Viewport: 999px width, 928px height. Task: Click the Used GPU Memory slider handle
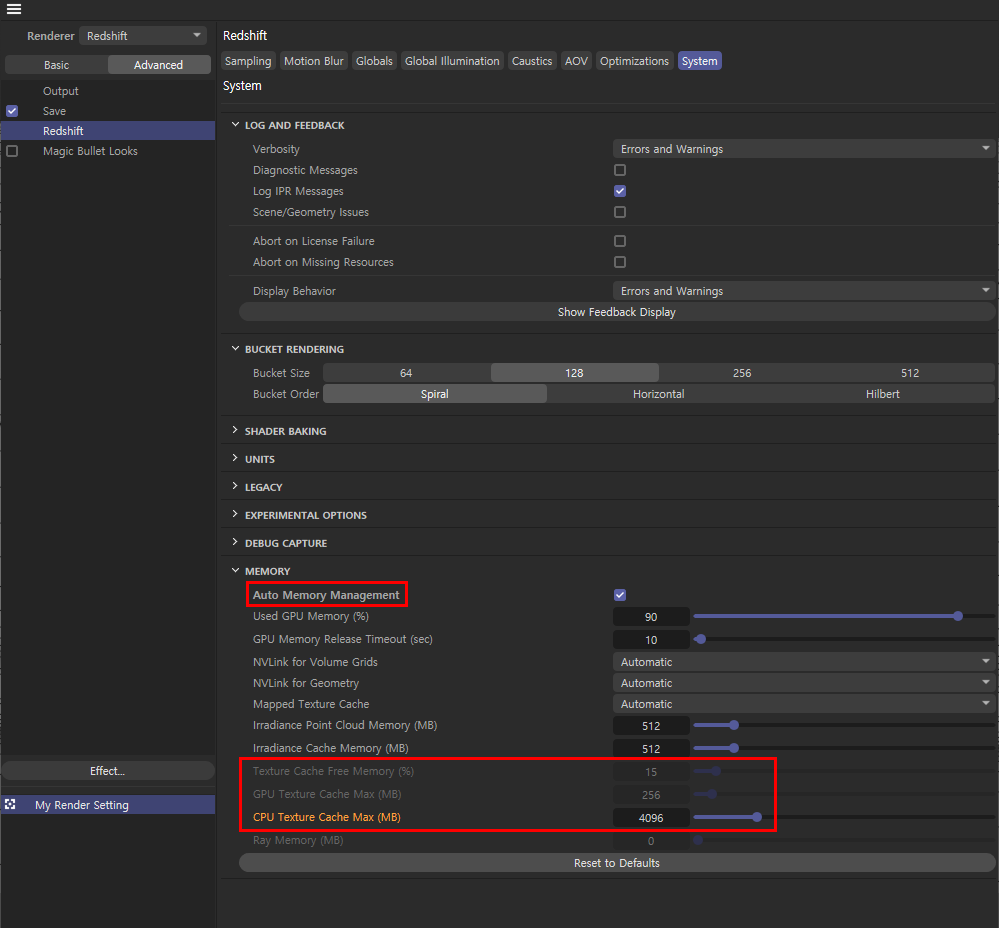pyautogui.click(x=958, y=616)
